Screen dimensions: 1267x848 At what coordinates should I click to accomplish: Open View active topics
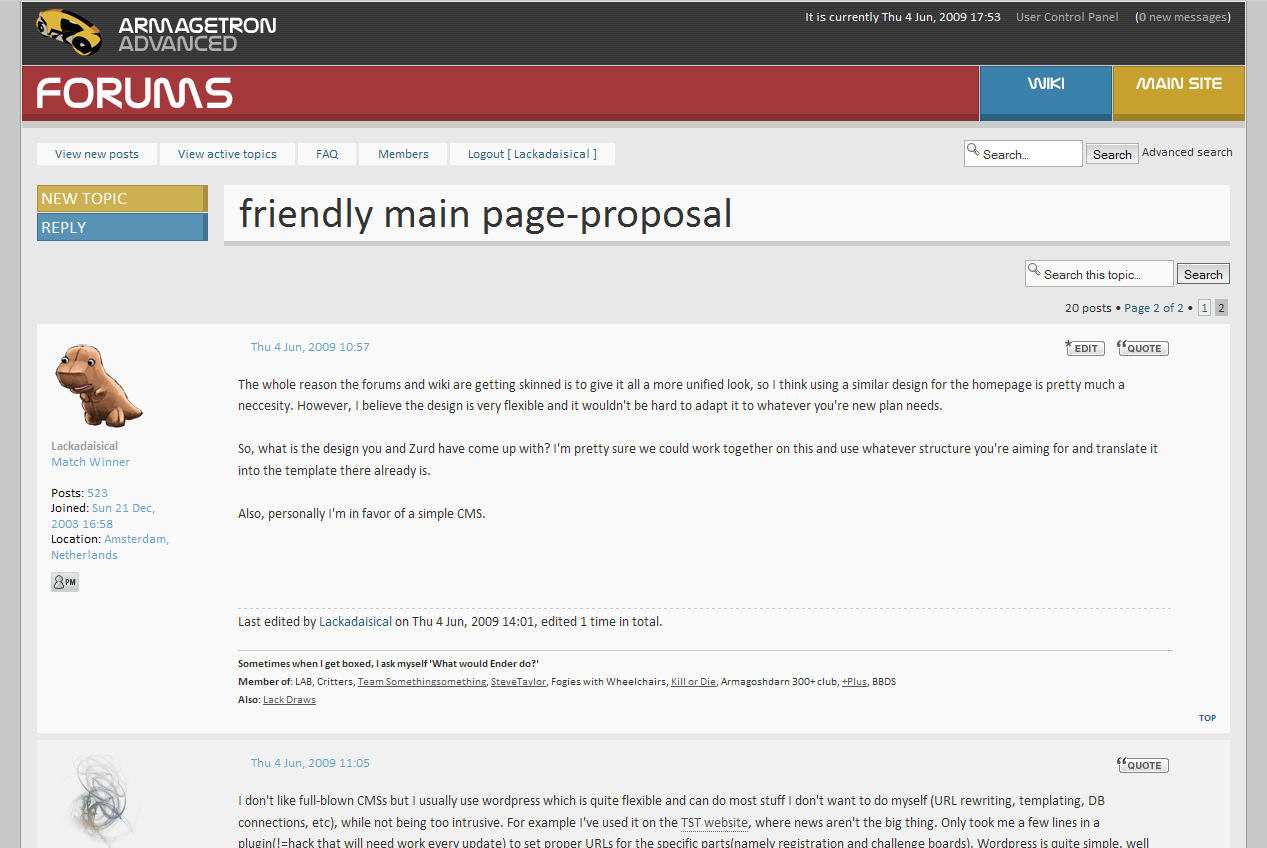pyautogui.click(x=227, y=154)
